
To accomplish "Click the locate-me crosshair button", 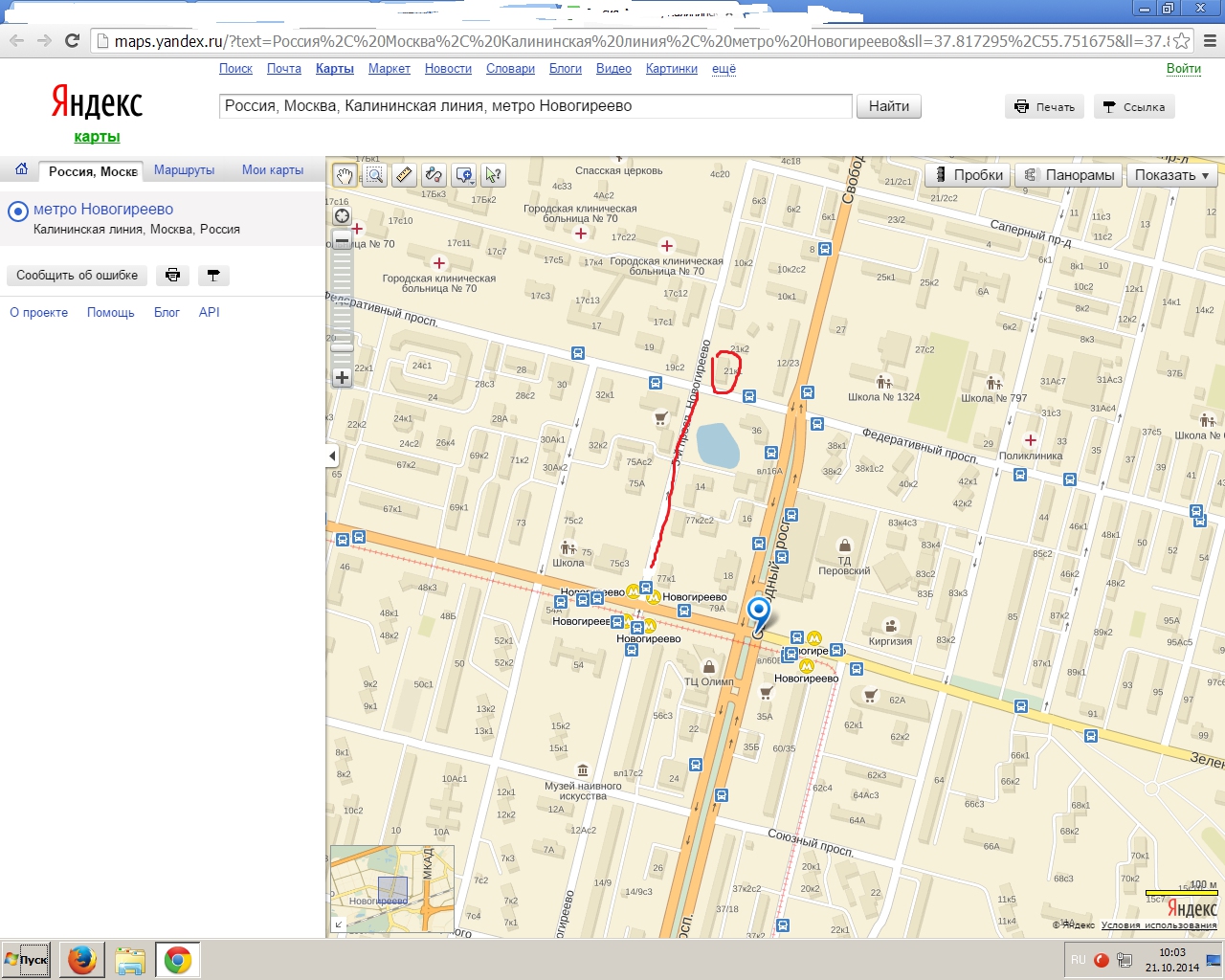I will tap(342, 215).
